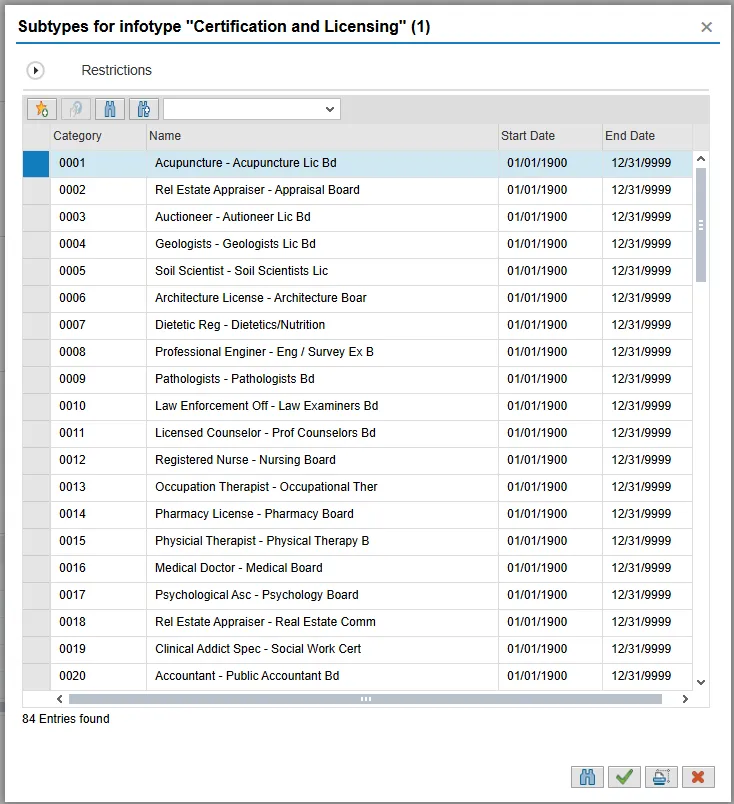Click the Print list icon
Screen dimensions: 734x804
tap(661, 777)
